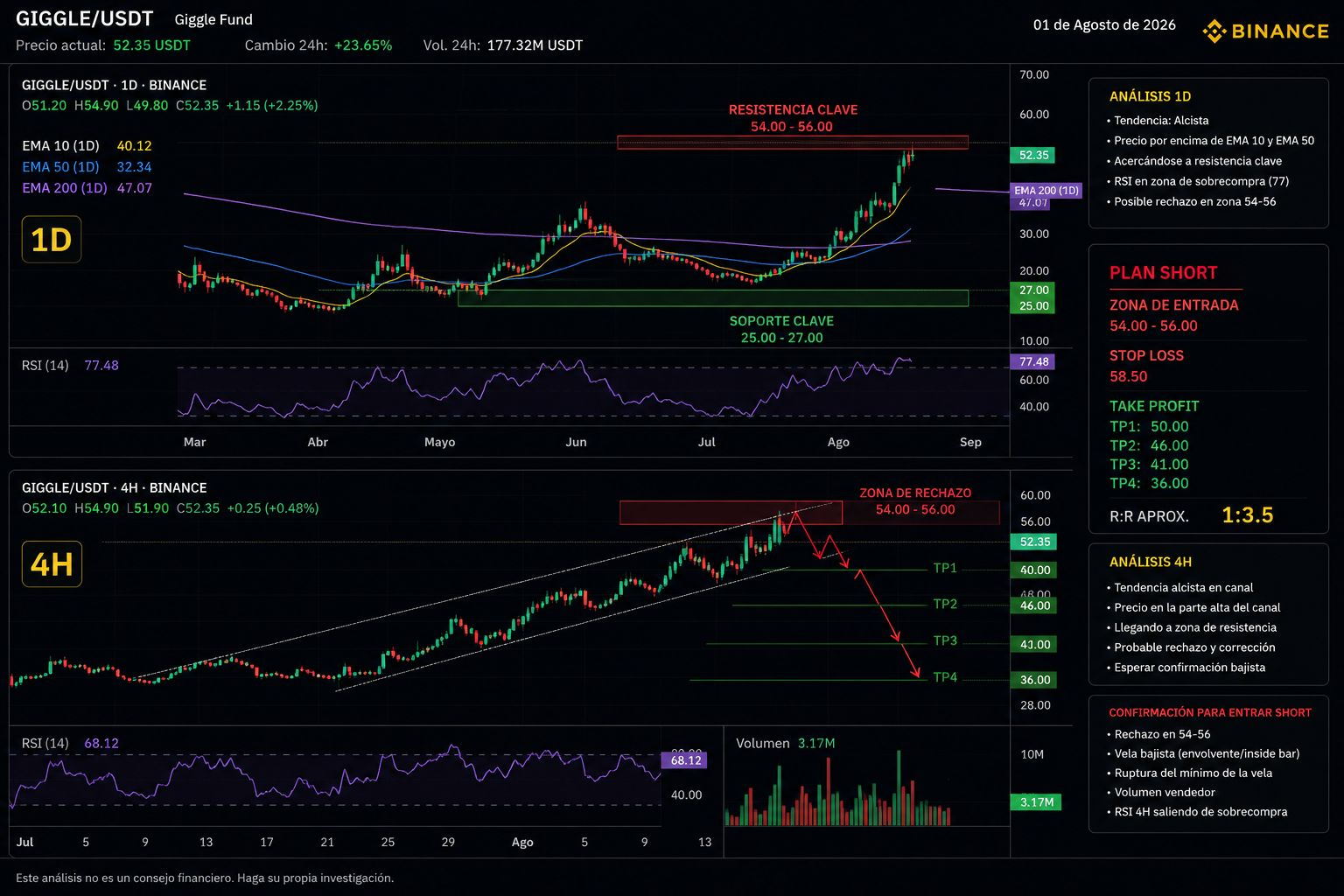The height and width of the screenshot is (896, 1344).
Task: Click the TP4: 36.00 take profit row
Action: pyautogui.click(x=1149, y=484)
